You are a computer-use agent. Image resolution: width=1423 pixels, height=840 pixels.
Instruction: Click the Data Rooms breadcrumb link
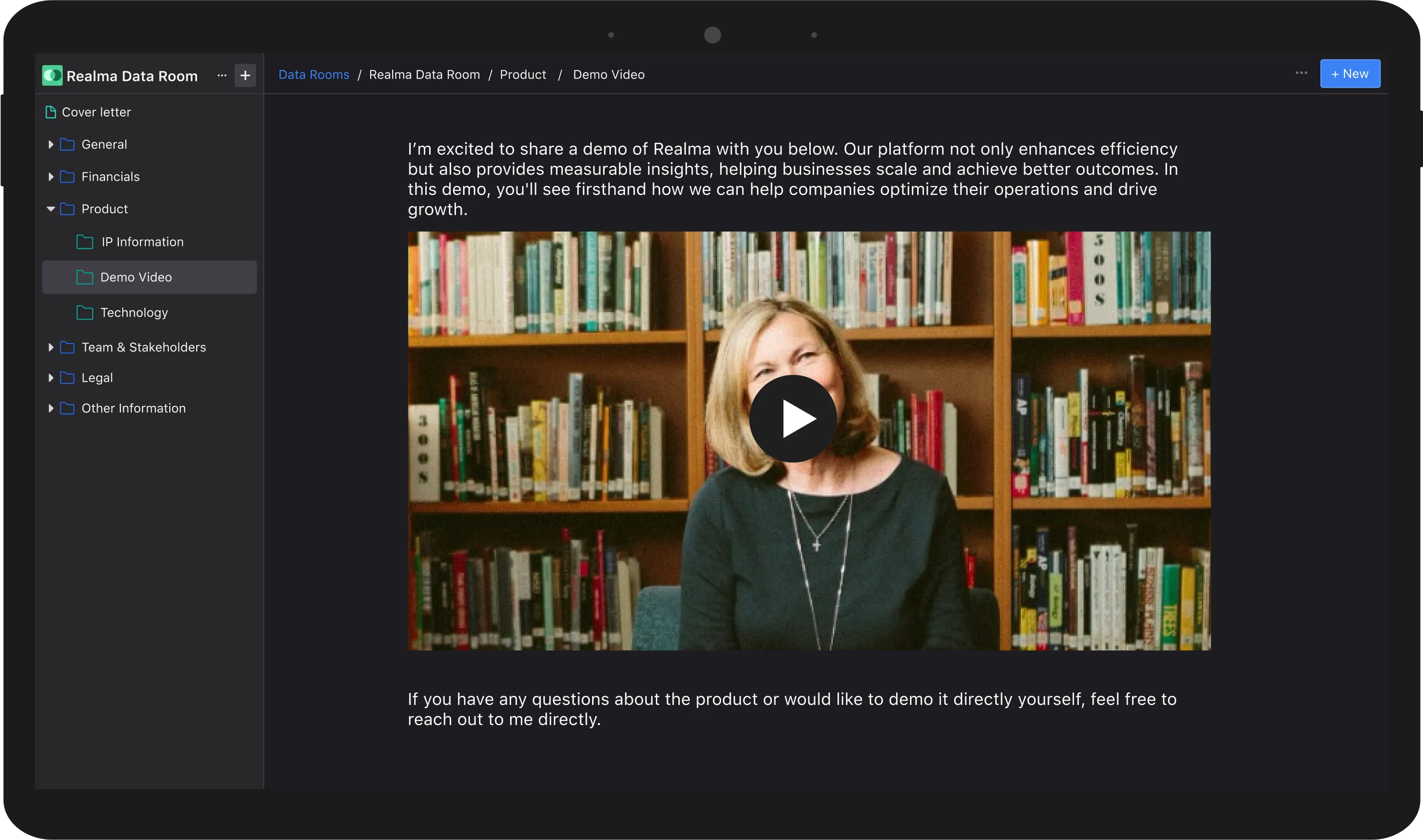point(314,75)
